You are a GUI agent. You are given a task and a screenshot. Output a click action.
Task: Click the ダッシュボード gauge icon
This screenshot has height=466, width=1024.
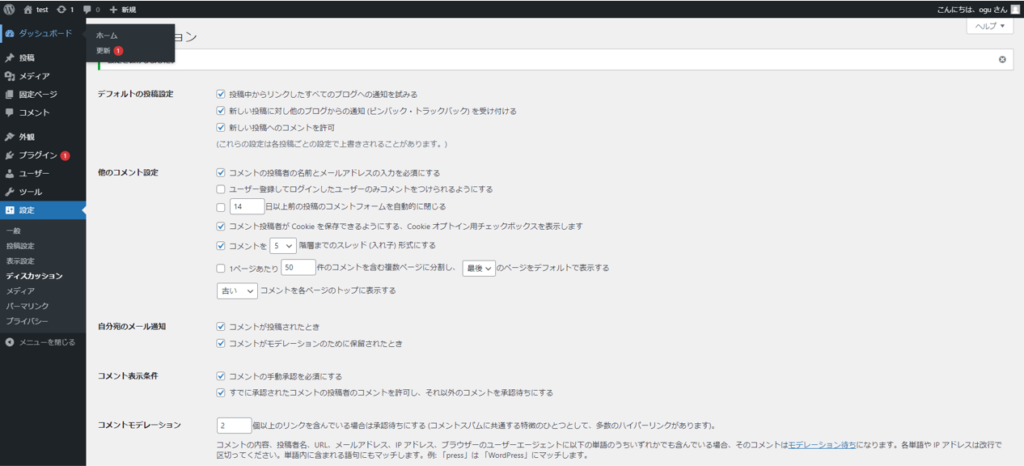click(x=9, y=33)
